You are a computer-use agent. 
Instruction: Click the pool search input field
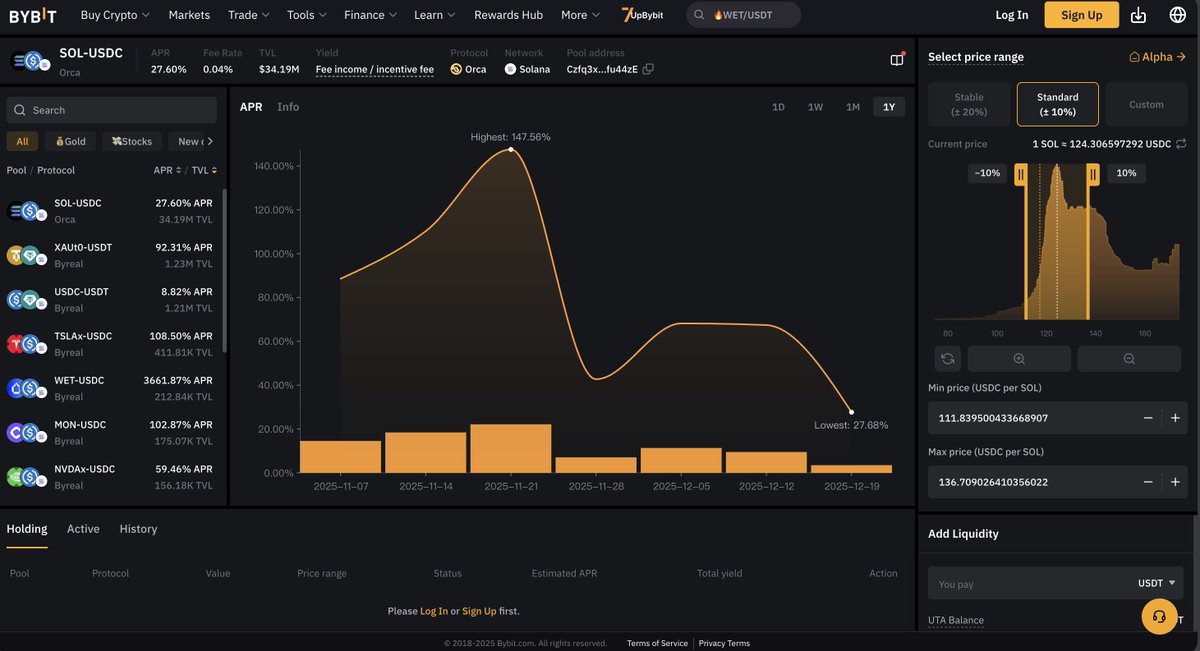click(x=111, y=109)
